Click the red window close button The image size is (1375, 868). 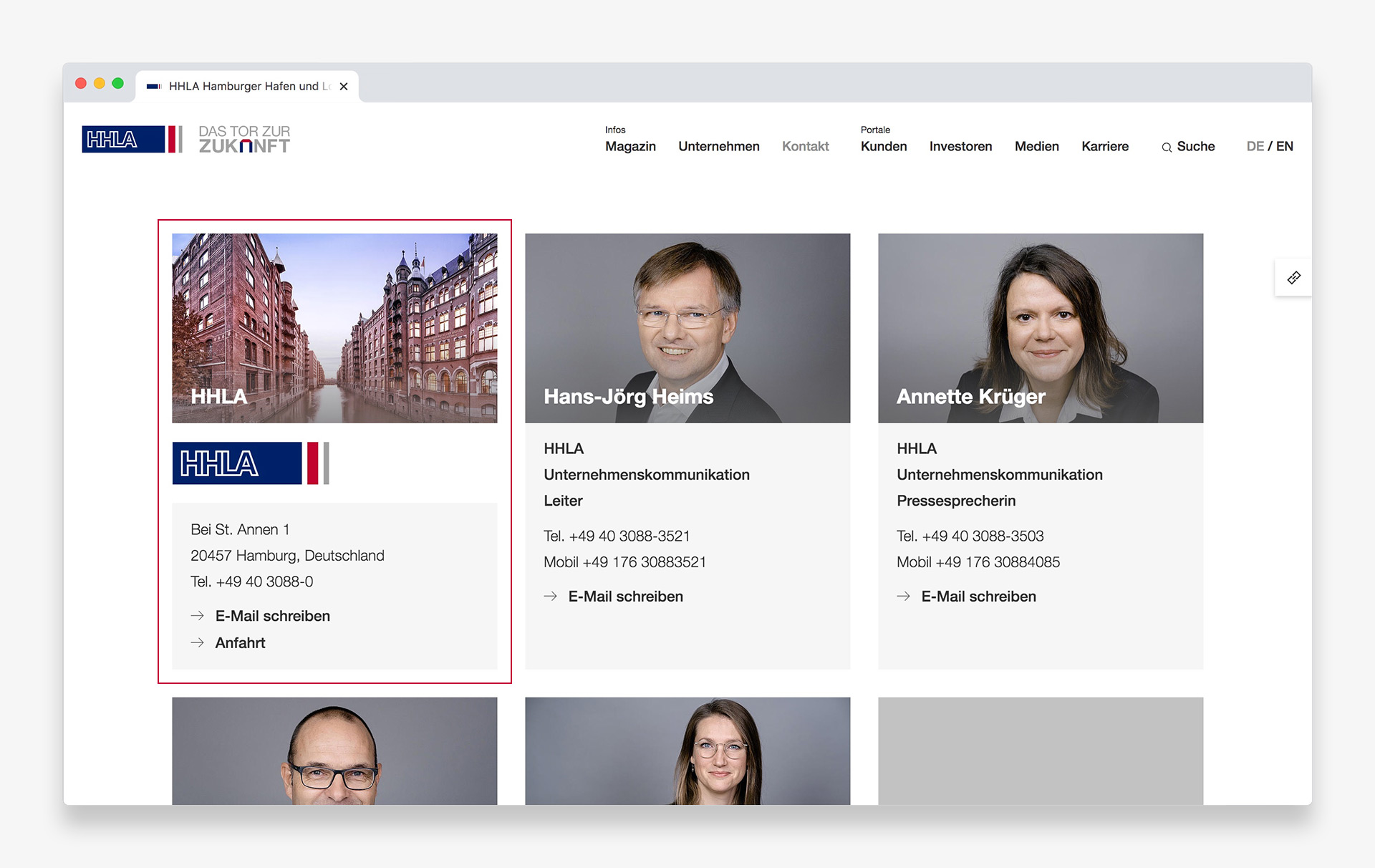[81, 83]
